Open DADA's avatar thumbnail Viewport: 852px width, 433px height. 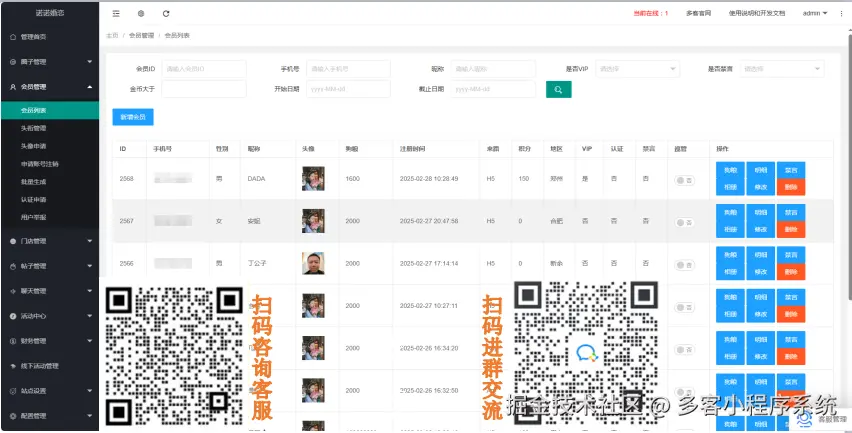coord(314,179)
